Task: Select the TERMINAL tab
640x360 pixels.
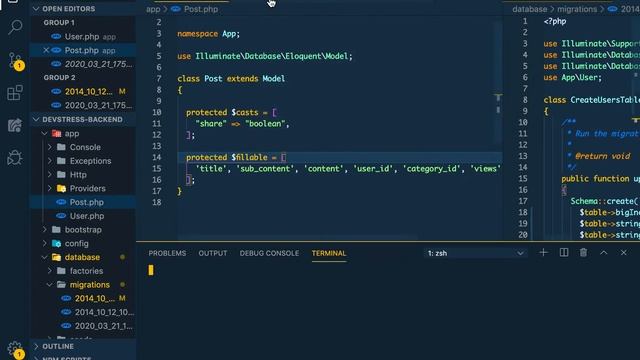Action: 329,253
